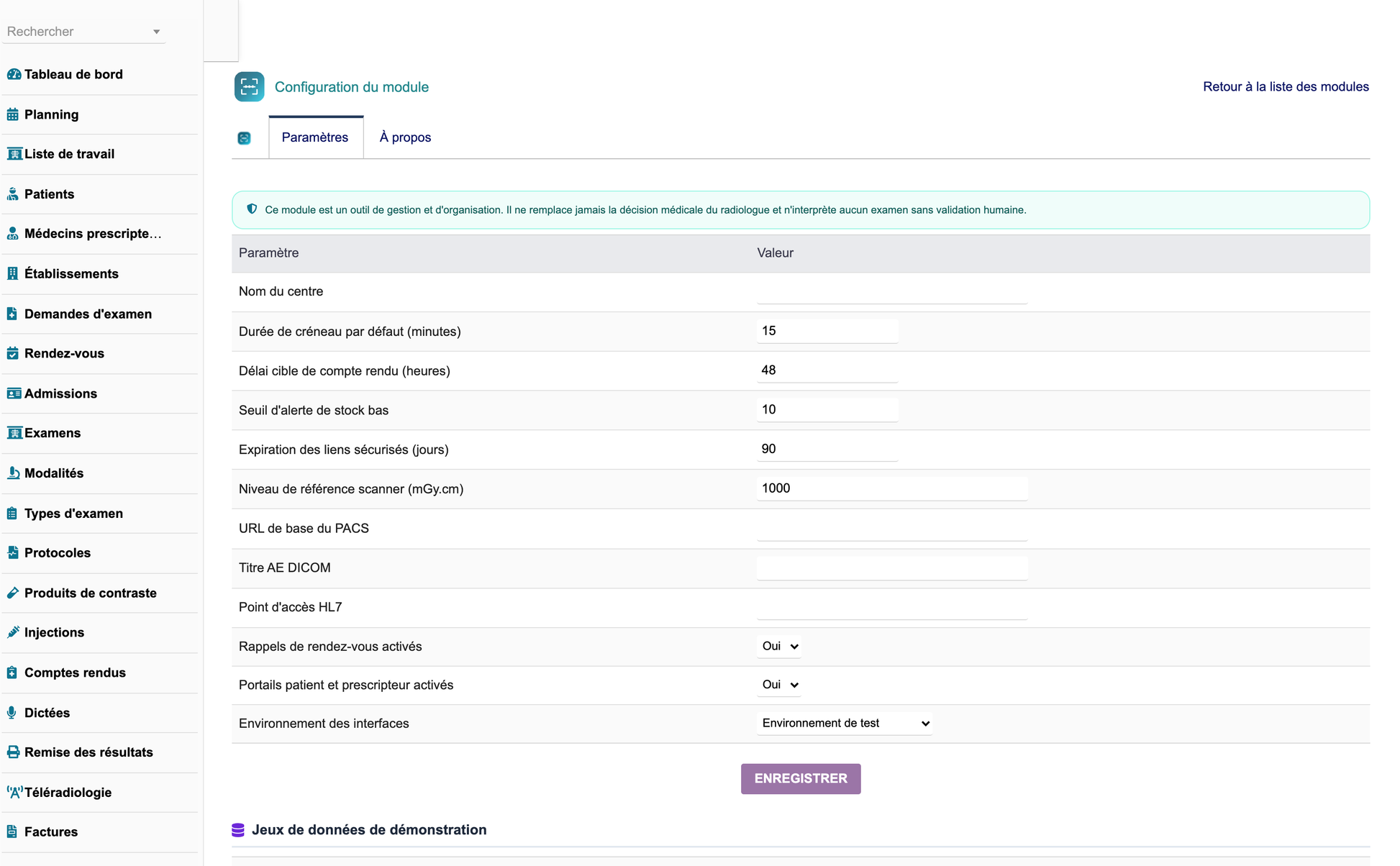Click Niveau de référence scanner field
Screen dimensions: 1400x866
(x=892, y=488)
